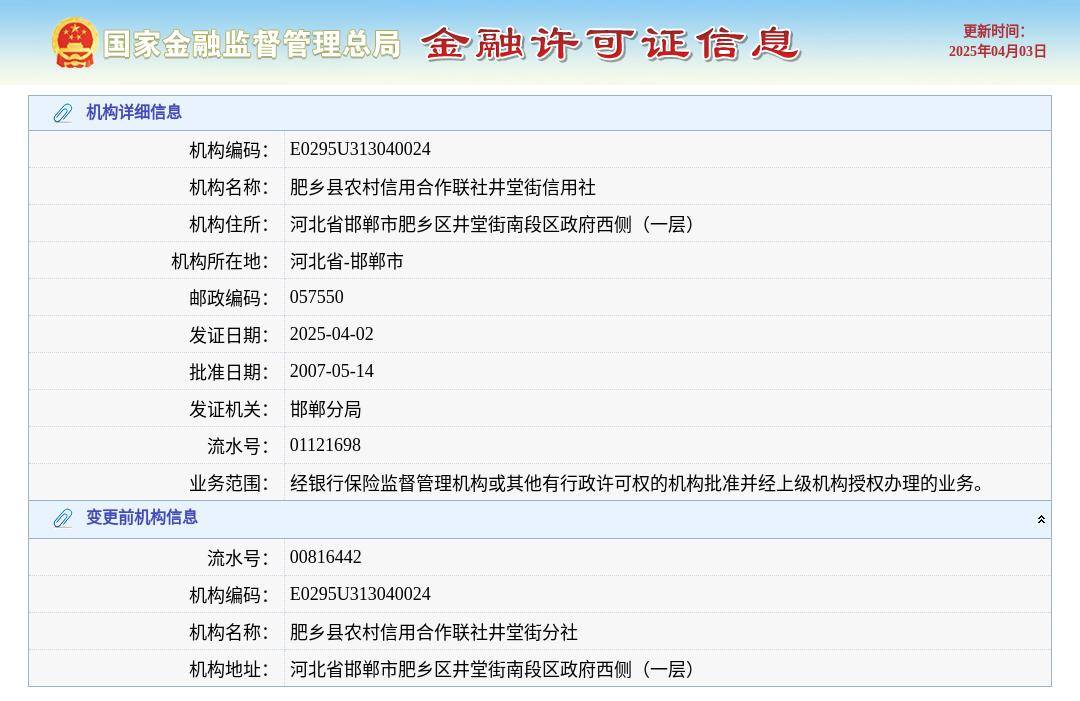Screen dimensions: 1080x701
Task: Click the stylized 金融许可证信息 title graphic
Action: point(610,44)
